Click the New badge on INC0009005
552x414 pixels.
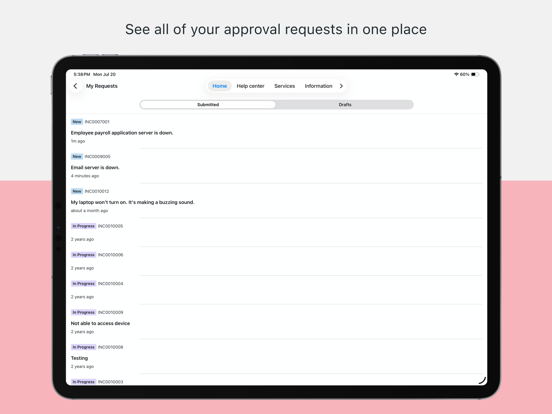tap(77, 156)
